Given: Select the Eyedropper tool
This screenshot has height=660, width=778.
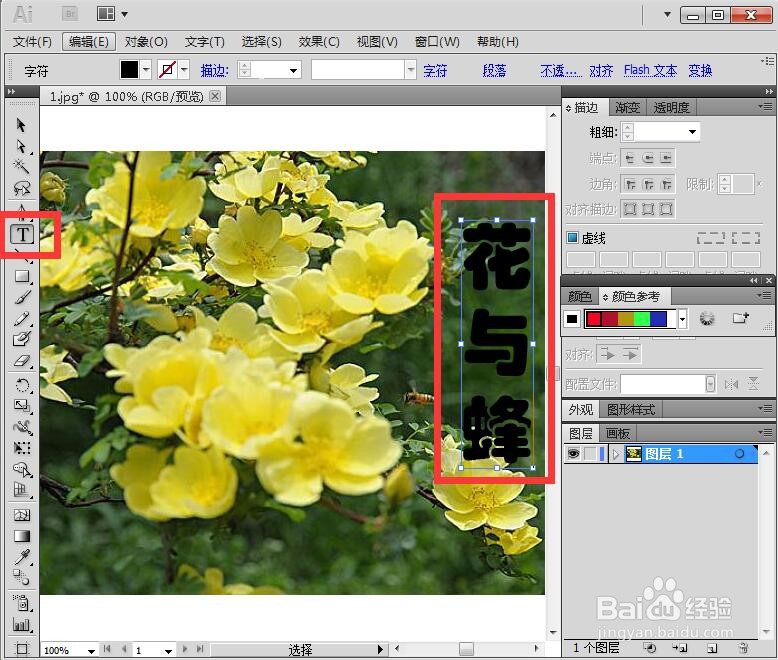Looking at the screenshot, I should point(22,557).
